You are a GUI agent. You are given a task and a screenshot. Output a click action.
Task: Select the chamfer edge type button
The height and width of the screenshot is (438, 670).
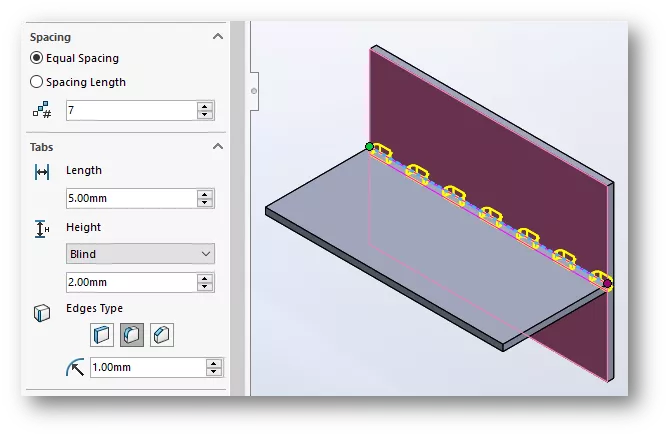(162, 335)
